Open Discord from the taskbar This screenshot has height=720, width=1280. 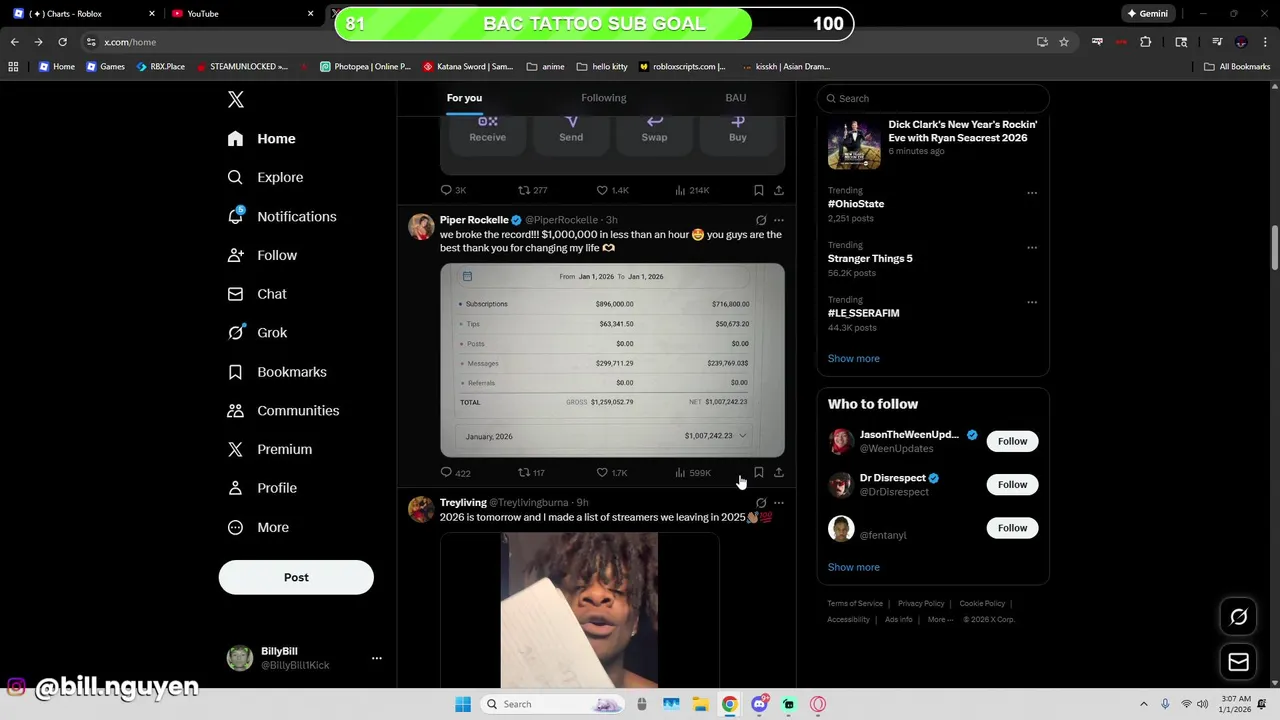coord(759,704)
